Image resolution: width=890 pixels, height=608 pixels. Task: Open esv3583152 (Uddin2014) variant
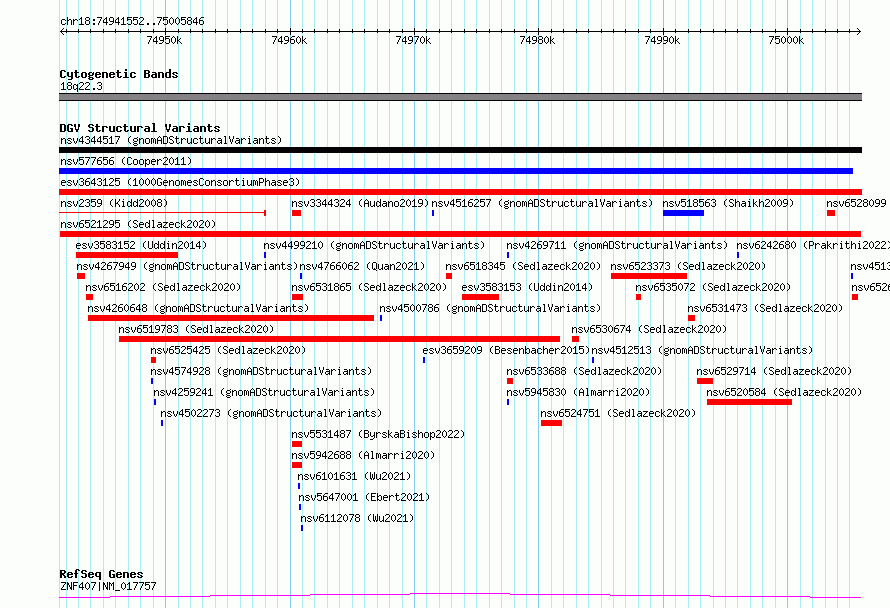[141, 245]
